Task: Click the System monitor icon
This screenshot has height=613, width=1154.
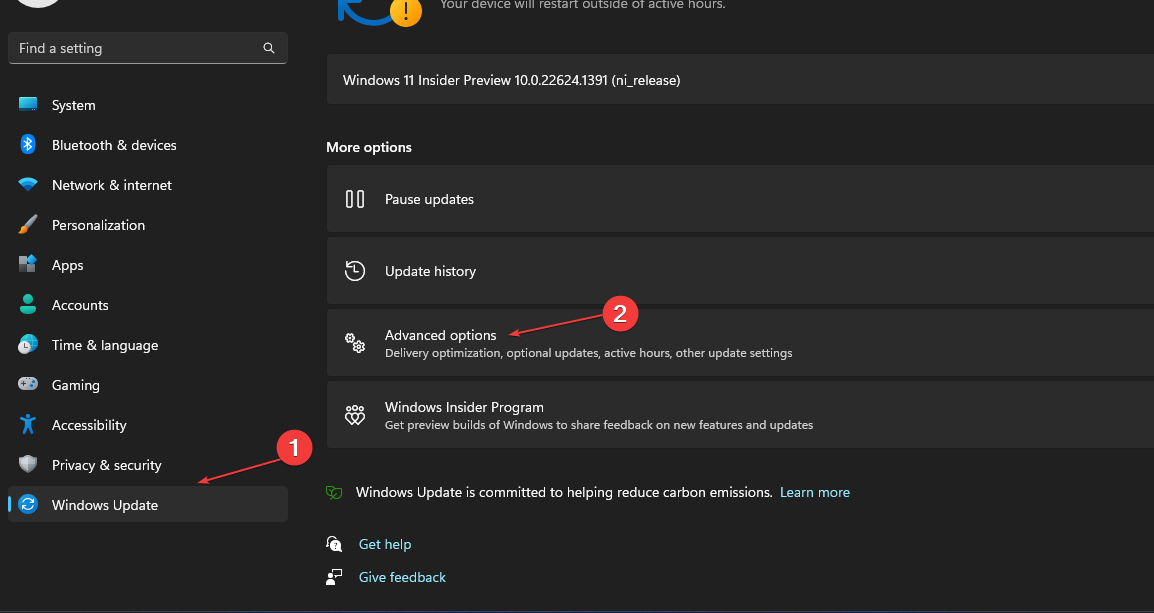Action: [x=28, y=105]
